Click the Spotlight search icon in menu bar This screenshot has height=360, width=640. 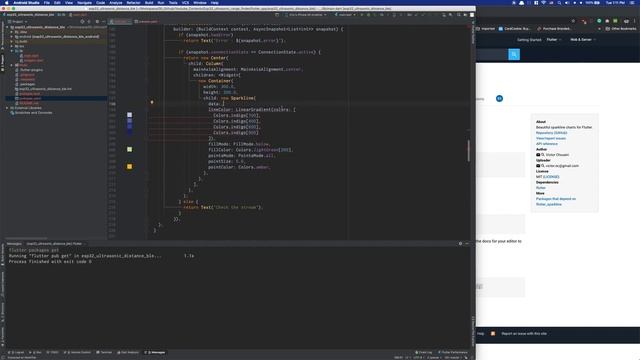point(559,2)
